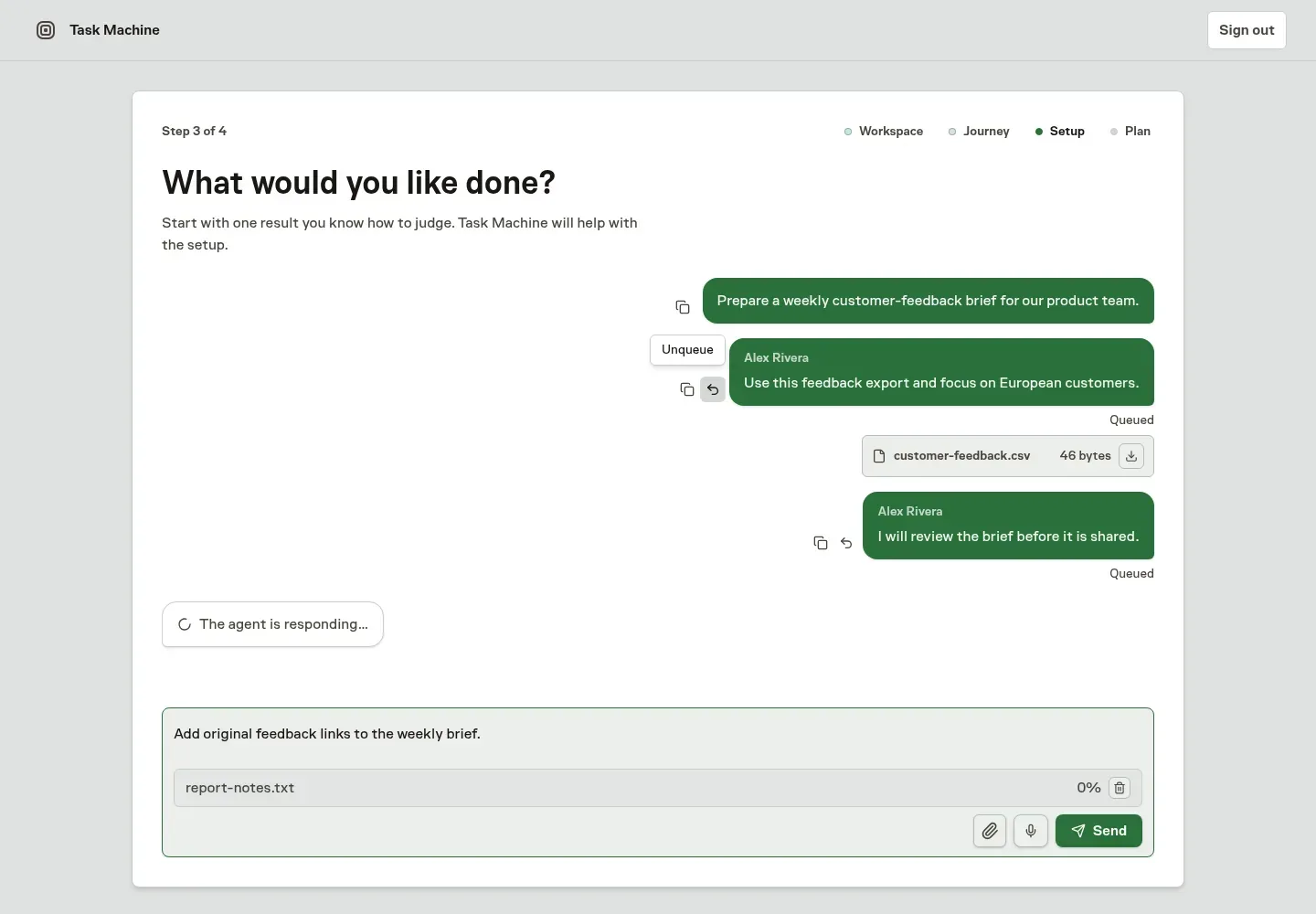
Task: Click into the message text input
Action: [658, 734]
